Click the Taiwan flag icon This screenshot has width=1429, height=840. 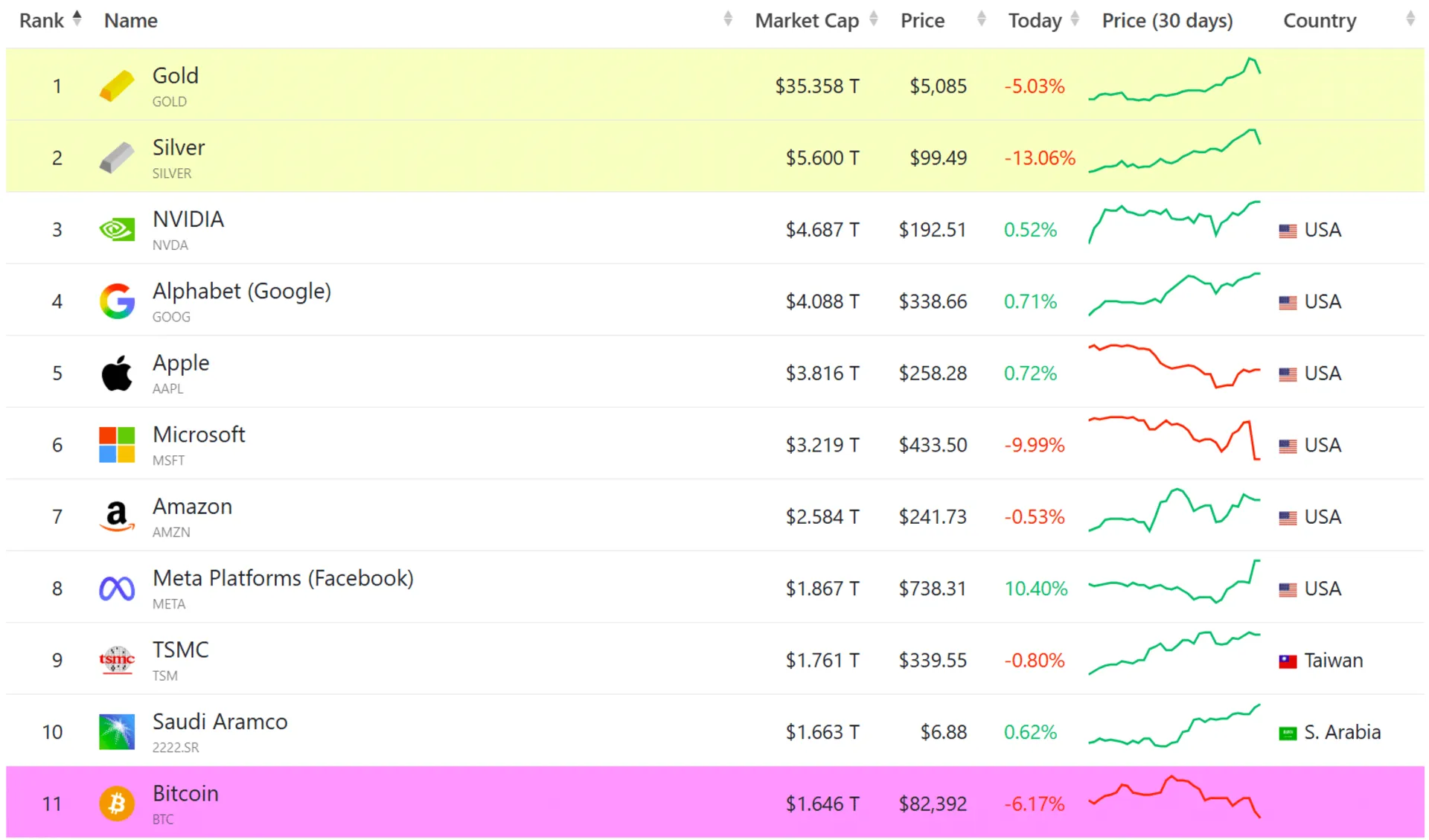pos(1288,661)
